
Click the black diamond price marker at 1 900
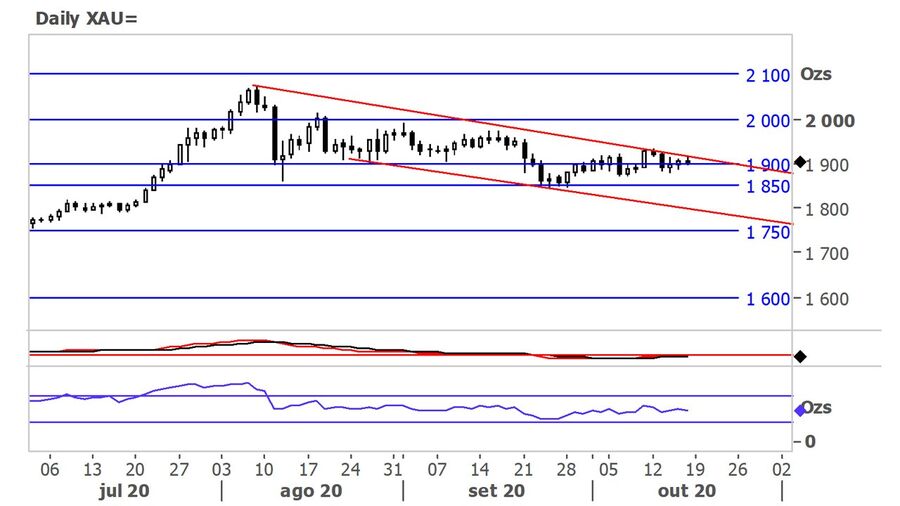coord(800,162)
